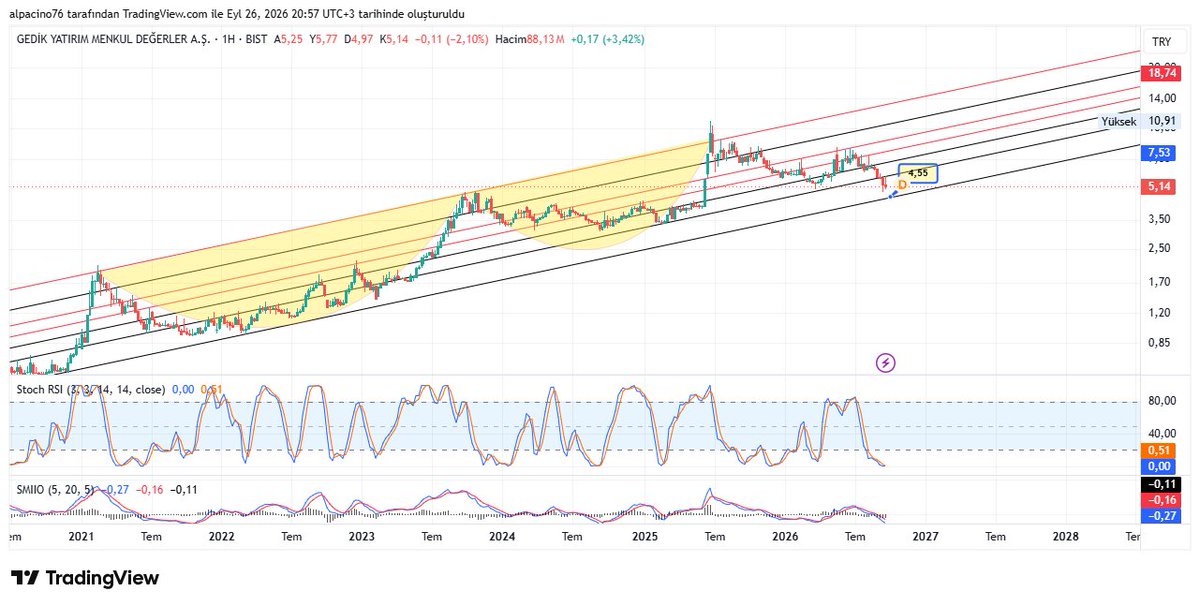The image size is (1200, 606).
Task: Click the black -0,11 label on SMIIO scale
Action: (x=1160, y=484)
